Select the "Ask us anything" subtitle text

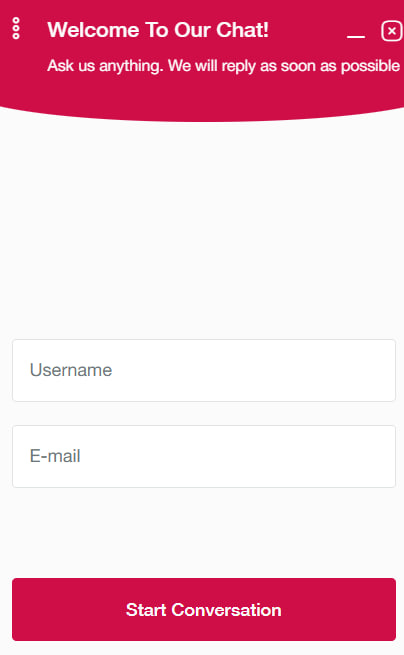224,66
